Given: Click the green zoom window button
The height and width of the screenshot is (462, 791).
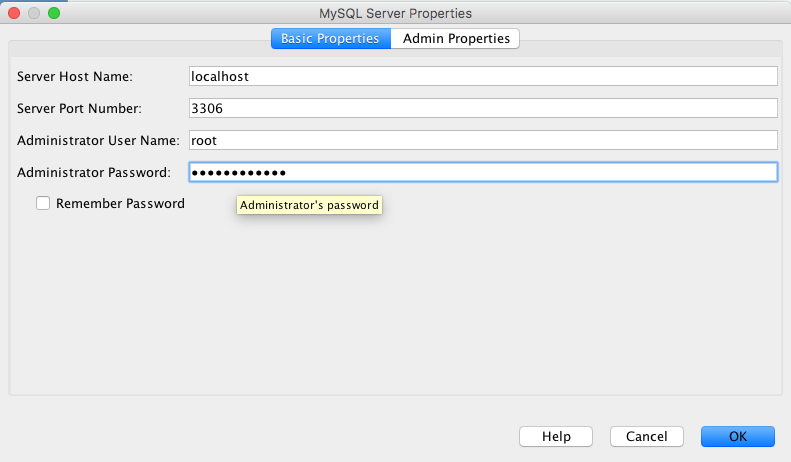Looking at the screenshot, I should [x=54, y=13].
